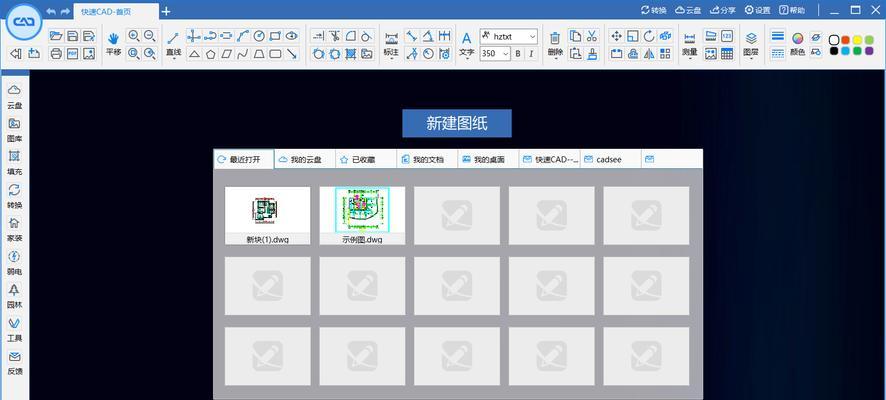The width and height of the screenshot is (886, 400).
Task: Select the Move tool with four arrows
Action: pos(616,36)
